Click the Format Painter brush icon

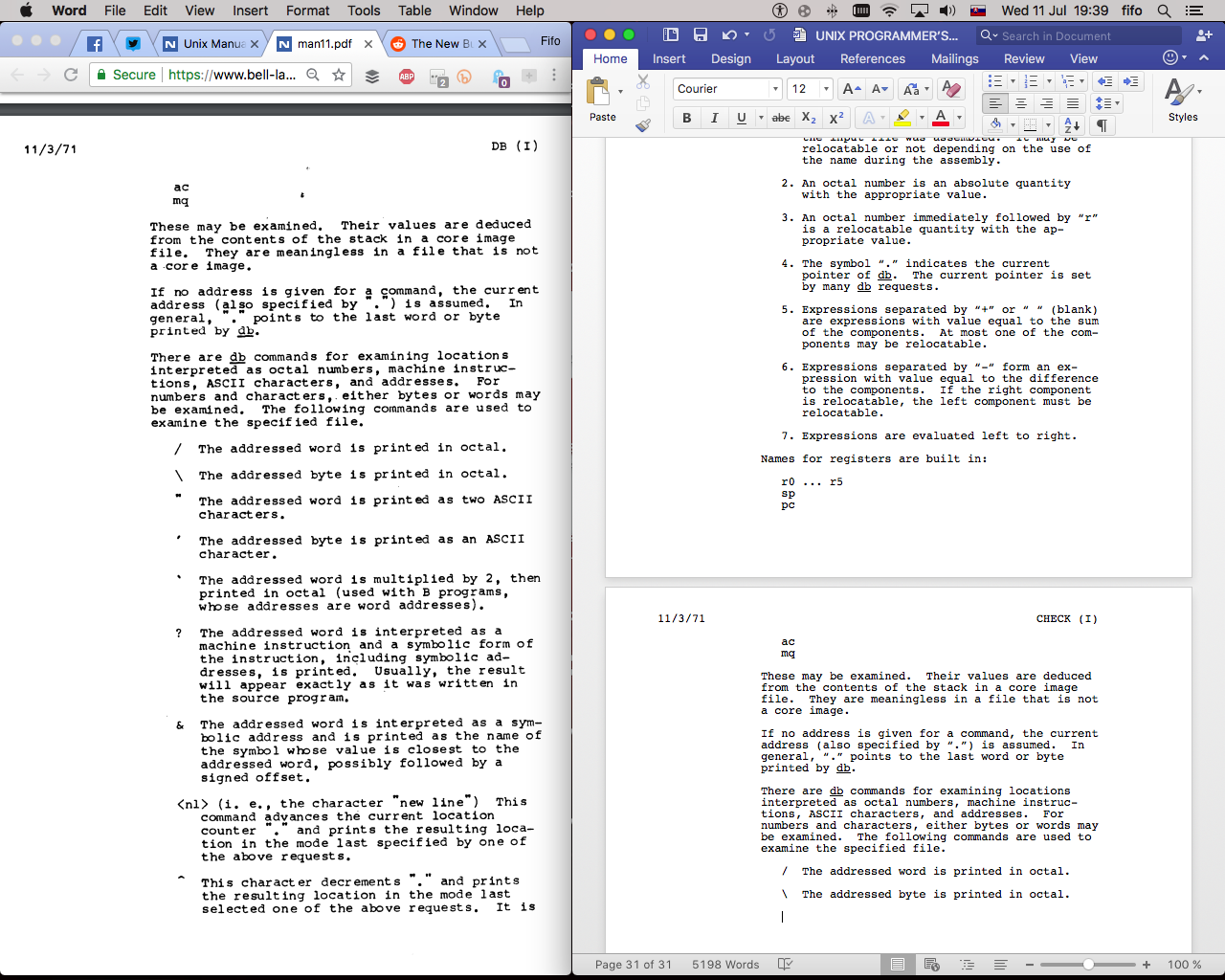pyautogui.click(x=643, y=124)
